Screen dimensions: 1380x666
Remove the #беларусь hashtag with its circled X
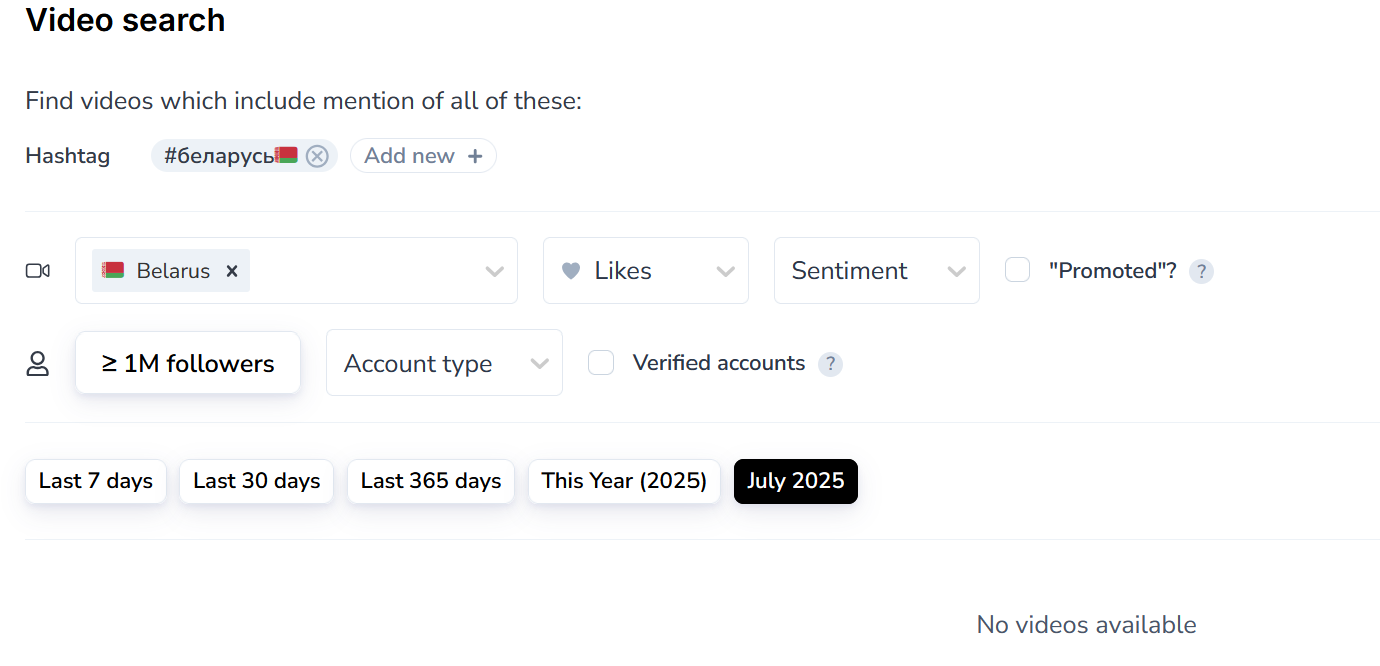click(317, 156)
